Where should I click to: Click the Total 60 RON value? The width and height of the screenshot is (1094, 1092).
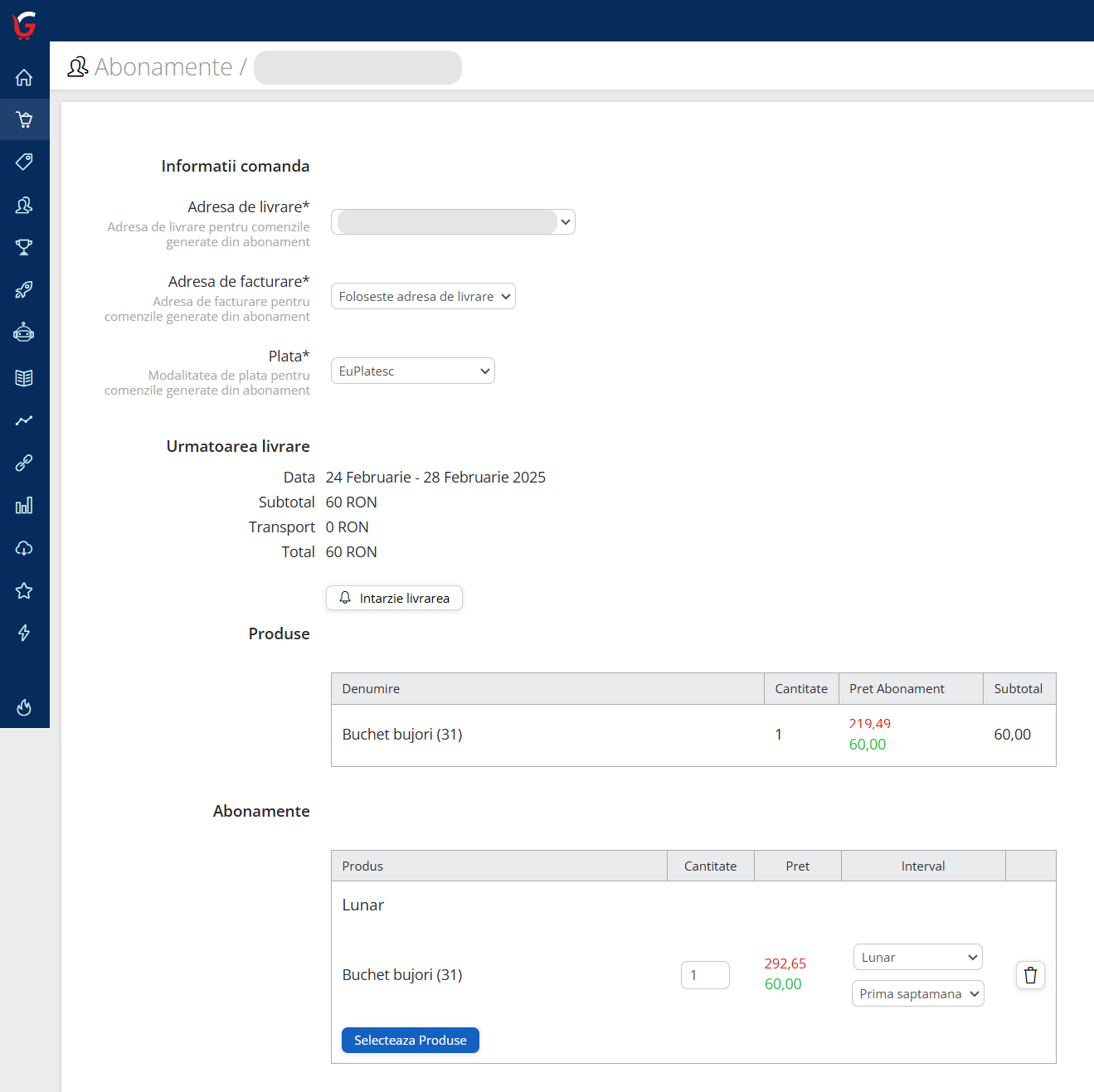[352, 552]
